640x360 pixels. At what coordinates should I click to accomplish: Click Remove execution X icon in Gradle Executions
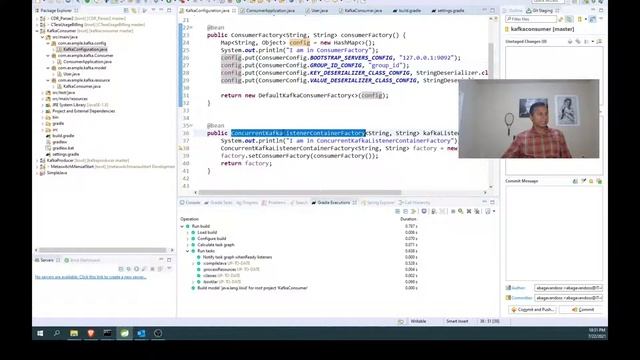(x=469, y=211)
